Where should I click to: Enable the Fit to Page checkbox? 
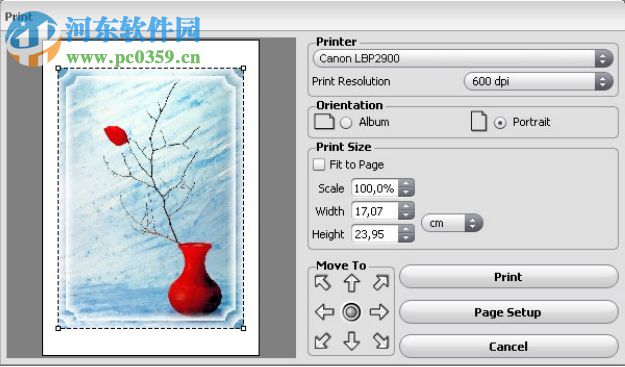tap(319, 165)
